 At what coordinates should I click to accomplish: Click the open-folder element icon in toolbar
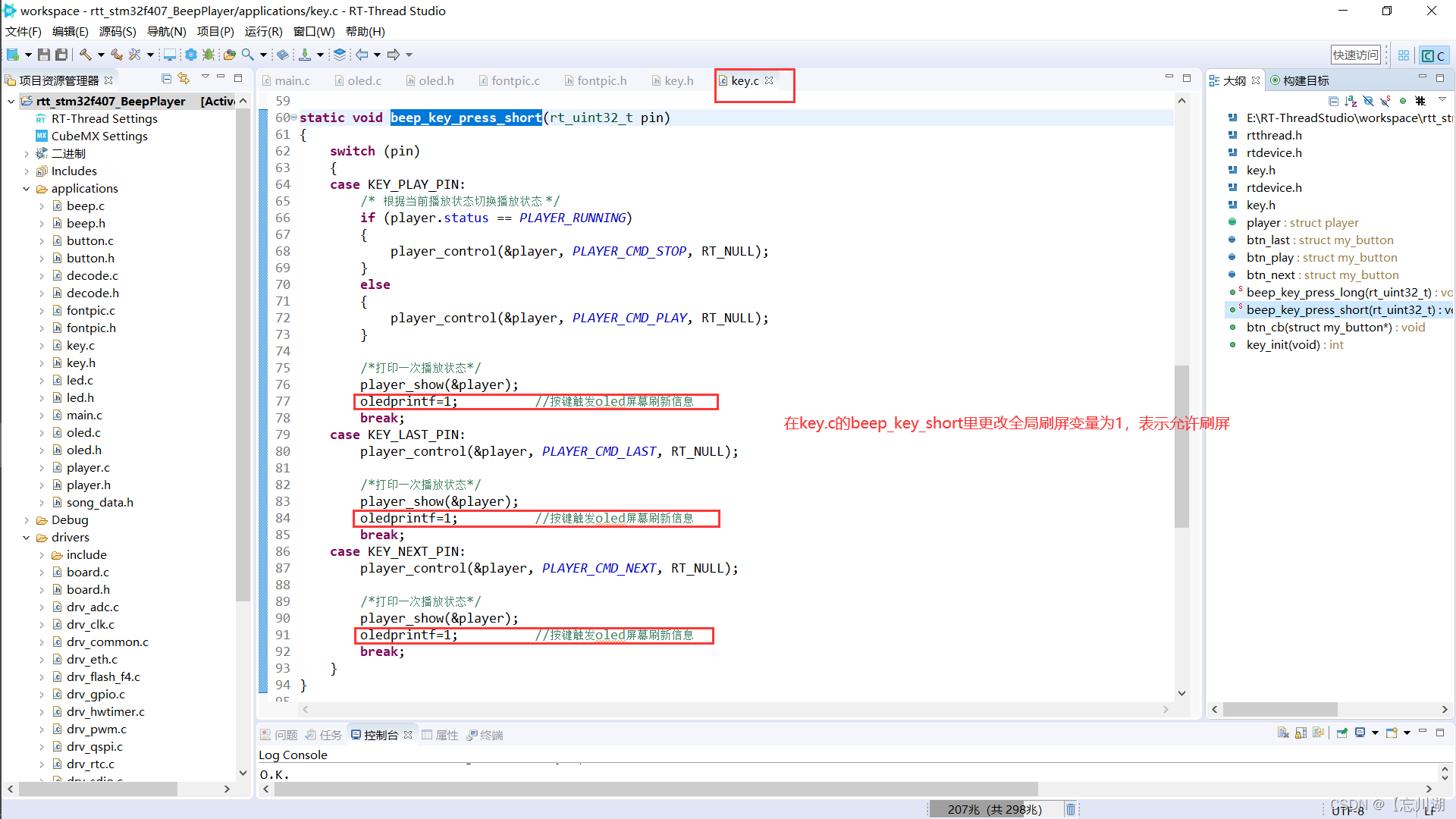pyautogui.click(x=229, y=55)
